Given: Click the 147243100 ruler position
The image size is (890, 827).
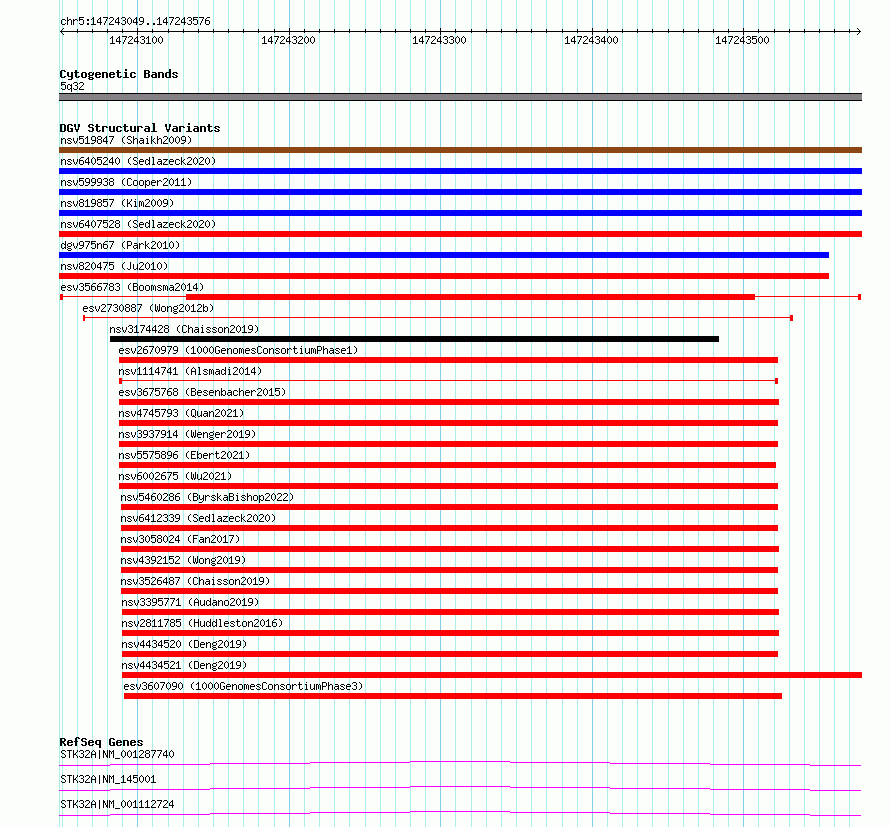Looking at the screenshot, I should 136,40.
